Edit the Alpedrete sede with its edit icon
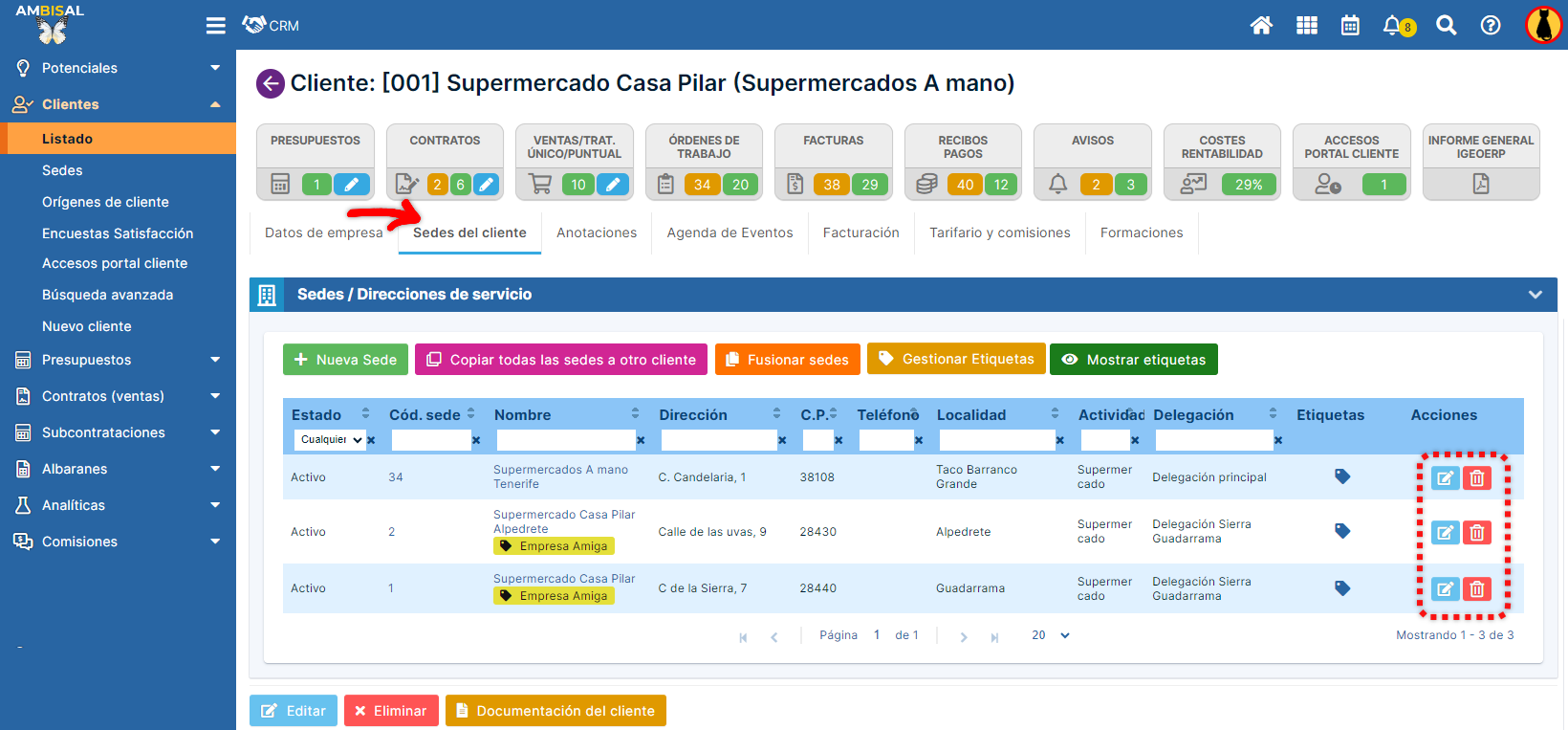 [1445, 533]
